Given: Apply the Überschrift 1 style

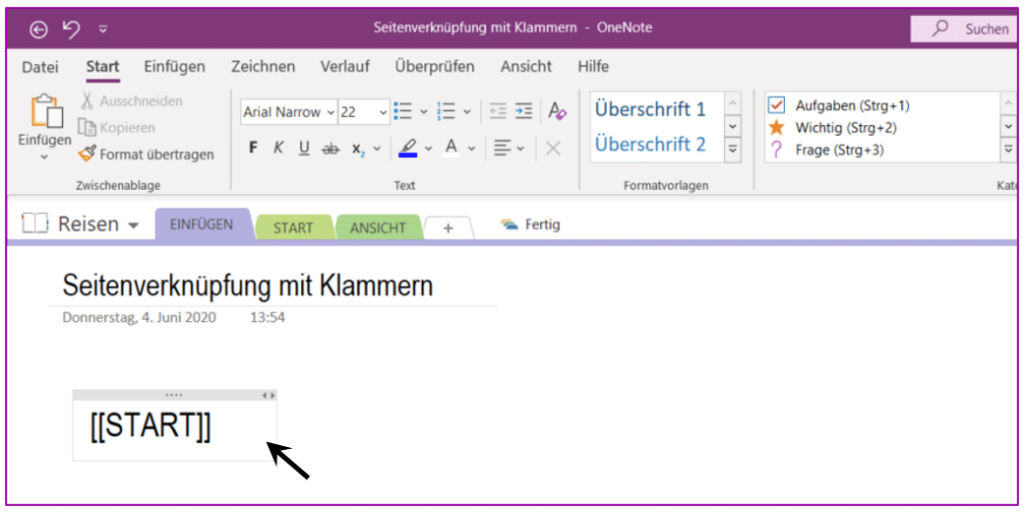Looking at the screenshot, I should pyautogui.click(x=650, y=110).
